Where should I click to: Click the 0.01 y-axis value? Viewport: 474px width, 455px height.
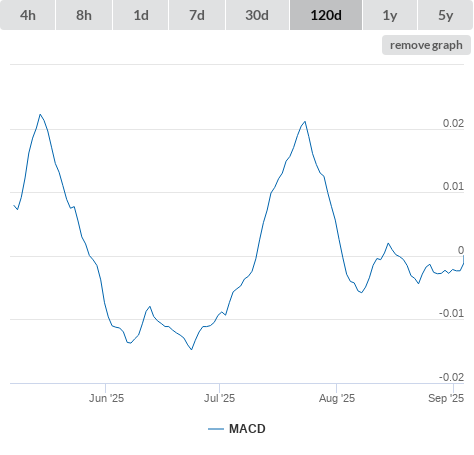point(453,186)
